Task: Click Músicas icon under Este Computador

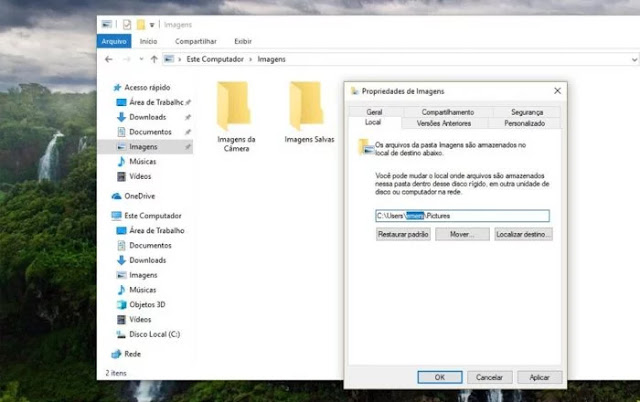Action: (x=121, y=290)
